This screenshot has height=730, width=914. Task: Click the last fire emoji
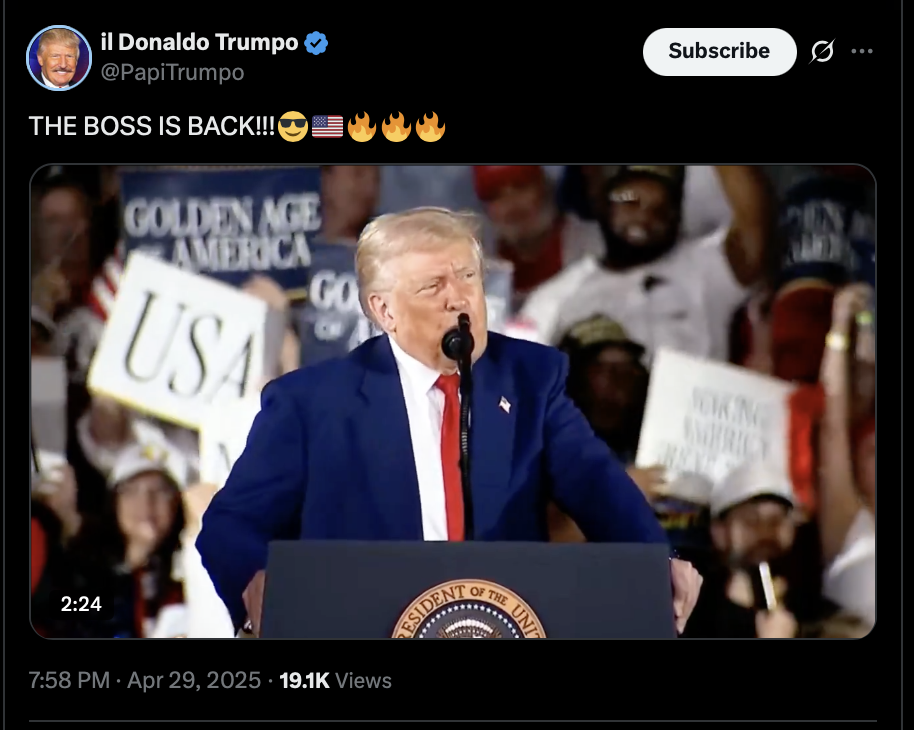[431, 127]
